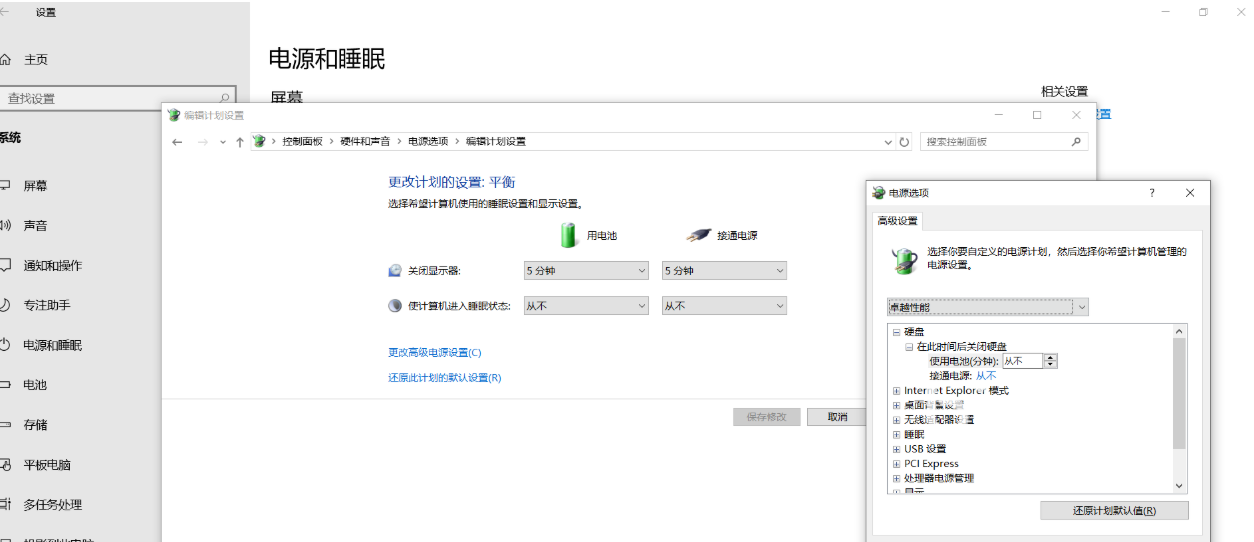The height and width of the screenshot is (542, 1254).
Task: Click the up-arrow navigation icon
Action: click(x=240, y=142)
